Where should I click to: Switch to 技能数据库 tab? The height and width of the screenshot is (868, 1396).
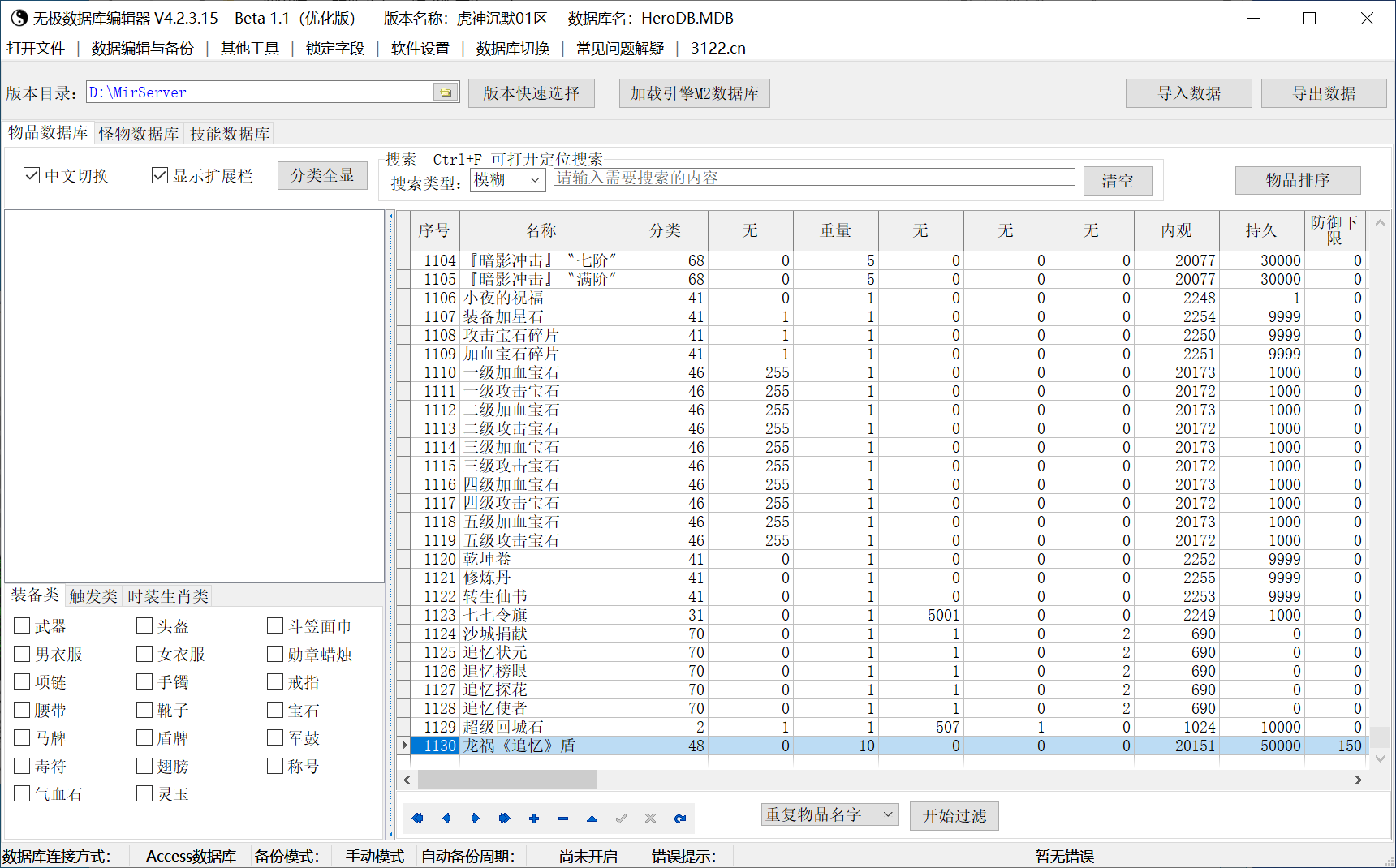(x=230, y=134)
